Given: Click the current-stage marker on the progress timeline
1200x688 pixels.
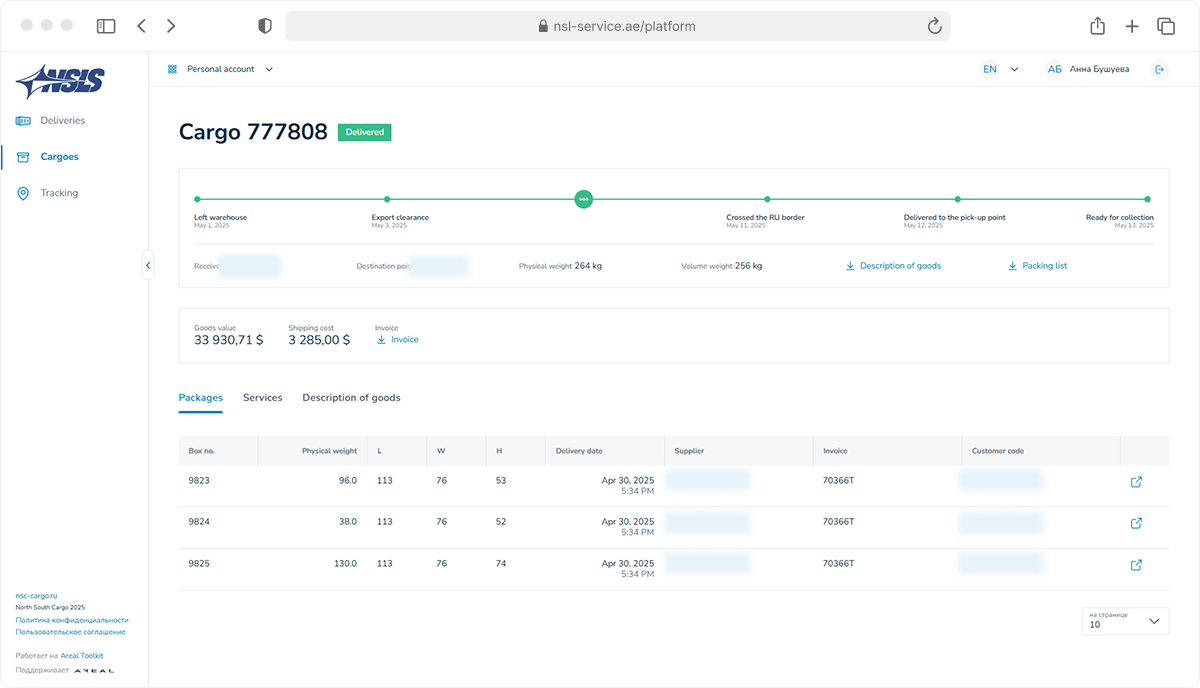Looking at the screenshot, I should pyautogui.click(x=584, y=199).
